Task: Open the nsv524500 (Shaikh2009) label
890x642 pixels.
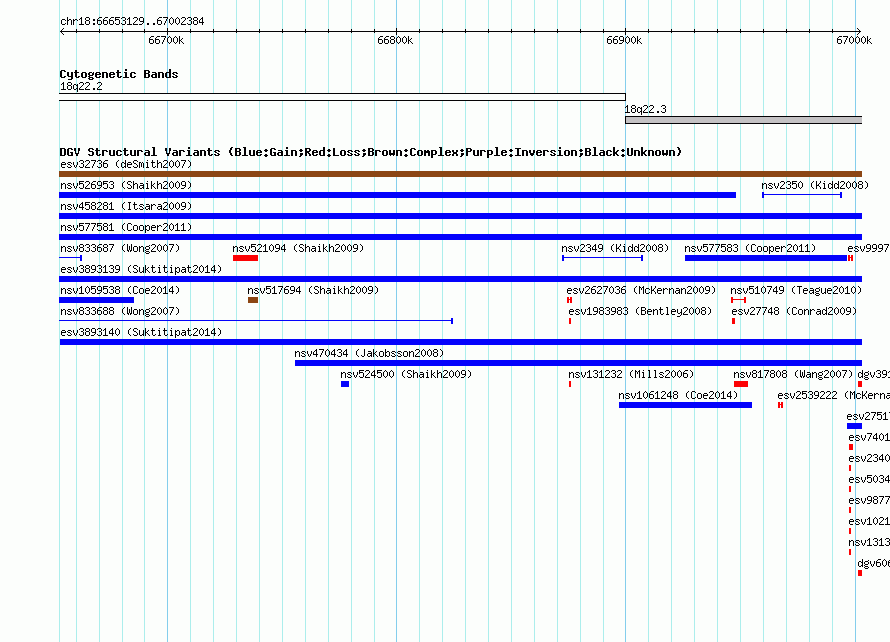Action: [406, 374]
